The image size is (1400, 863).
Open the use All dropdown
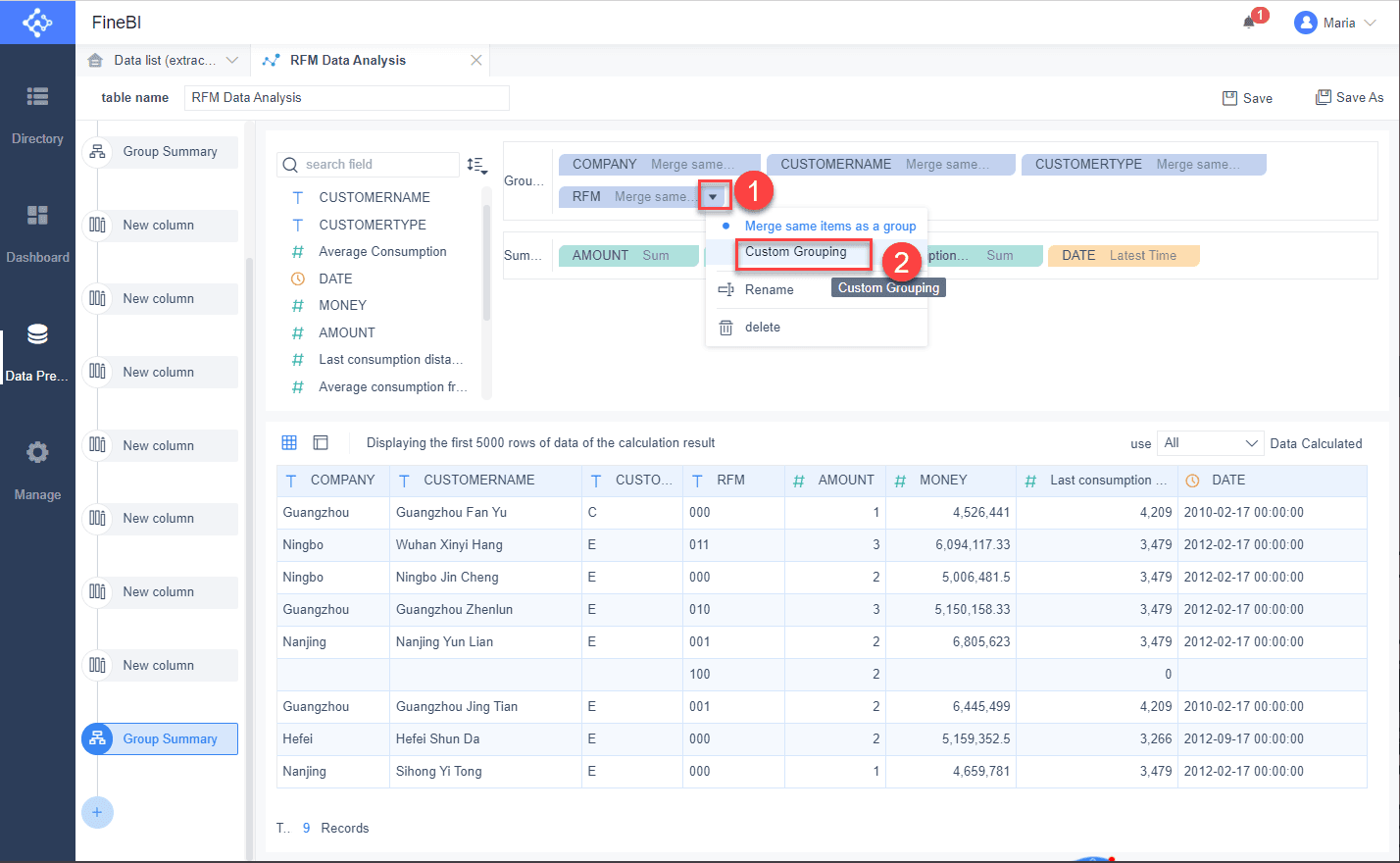[1210, 443]
